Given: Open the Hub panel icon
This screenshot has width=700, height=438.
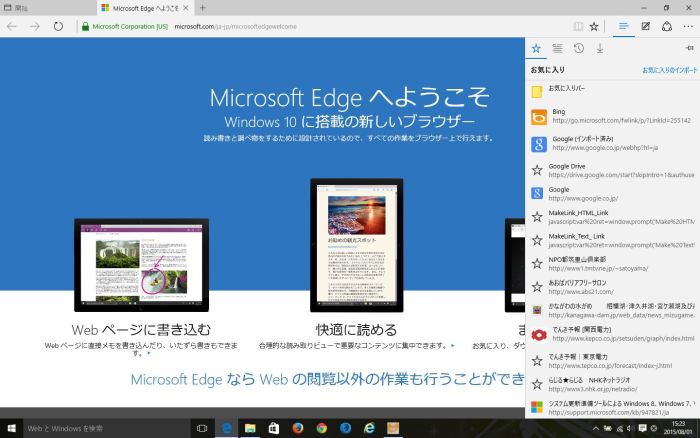Looking at the screenshot, I should (623, 26).
